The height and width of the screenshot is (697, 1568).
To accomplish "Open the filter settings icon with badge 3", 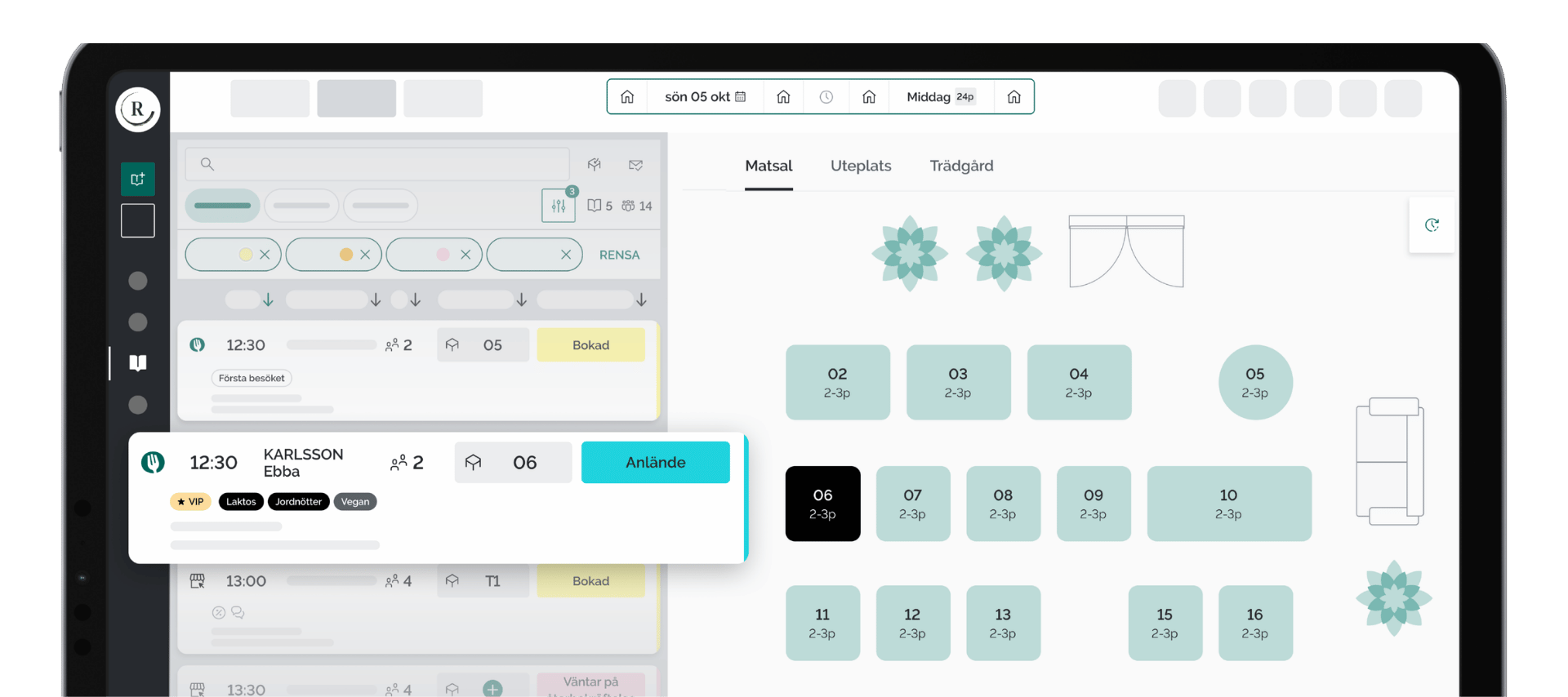I will click(559, 206).
